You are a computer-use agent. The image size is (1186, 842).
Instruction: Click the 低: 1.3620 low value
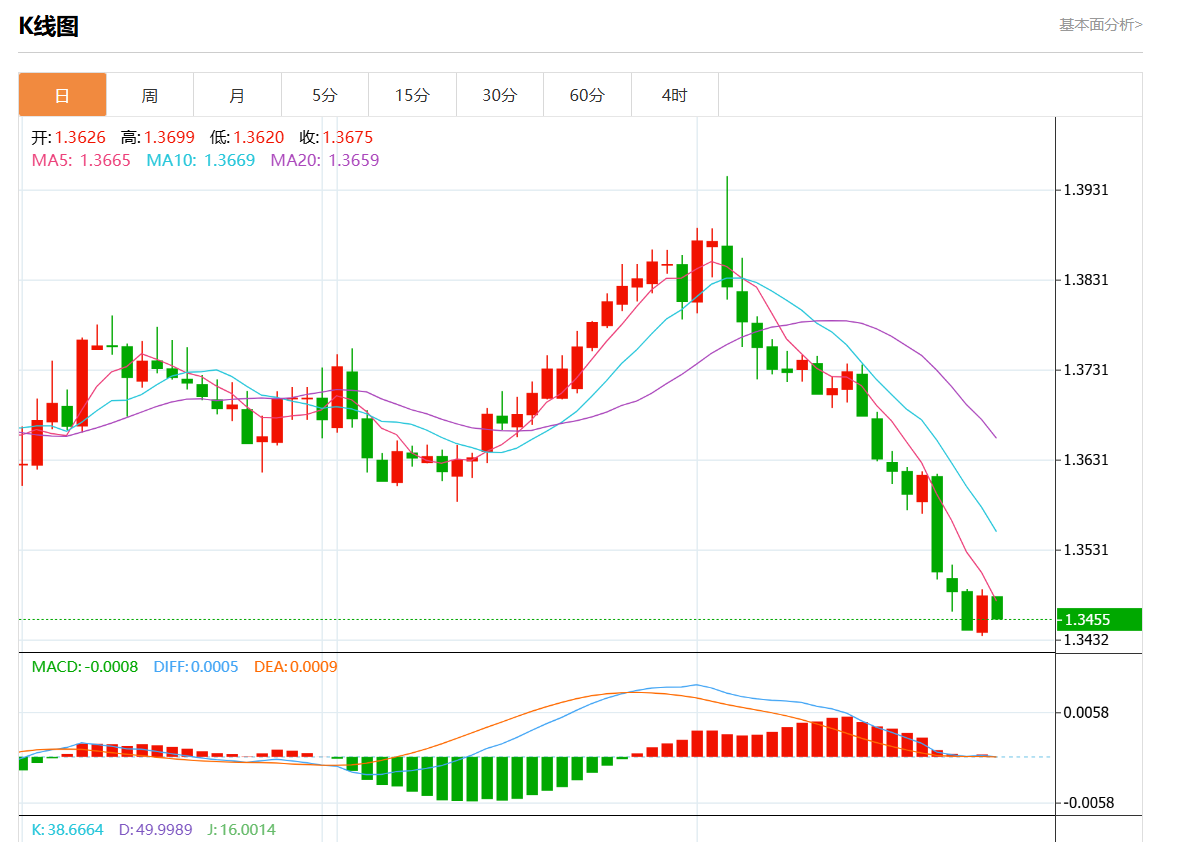[x=247, y=138]
